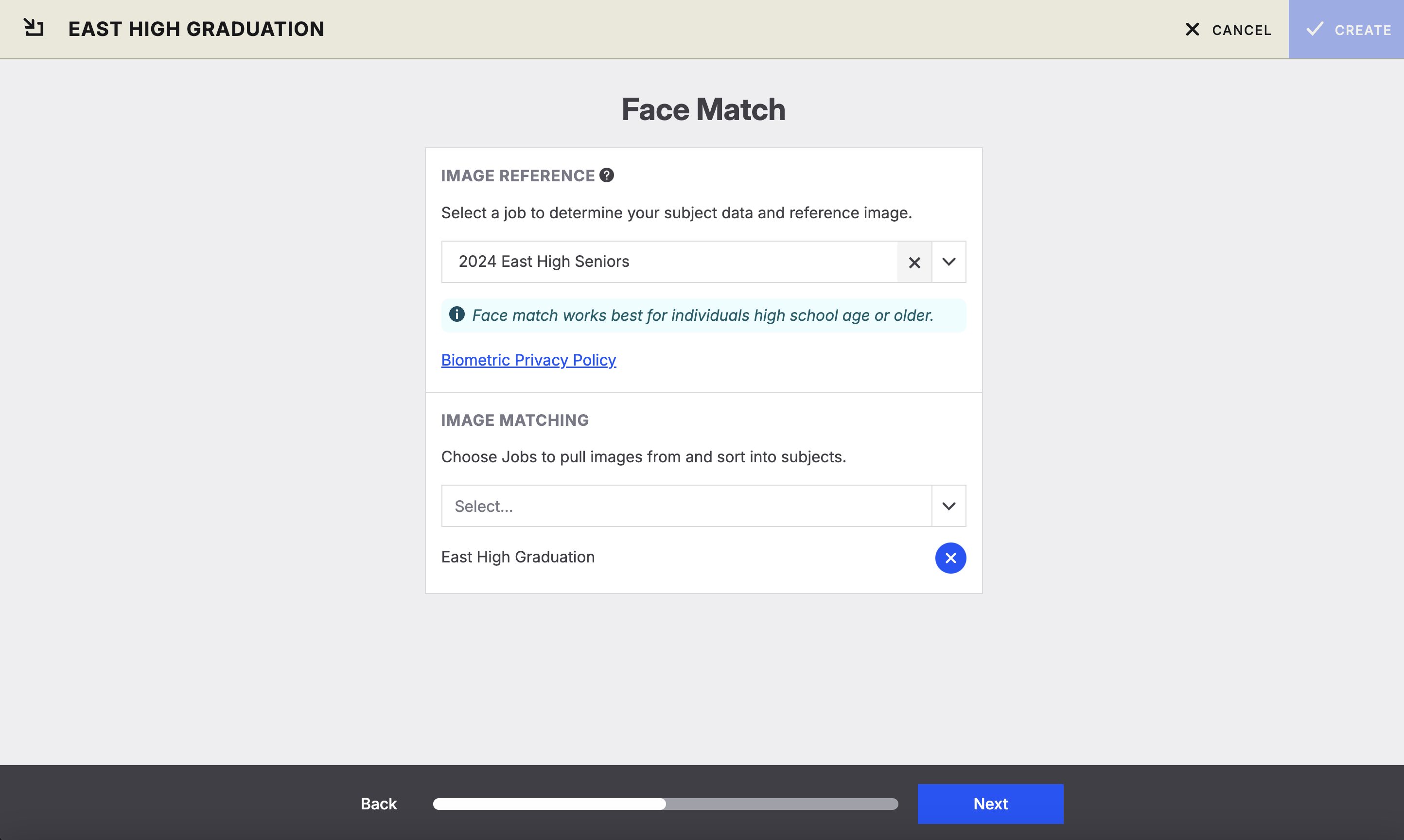Open the Biometric Privacy Policy link
This screenshot has width=1404, height=840.
(x=528, y=360)
